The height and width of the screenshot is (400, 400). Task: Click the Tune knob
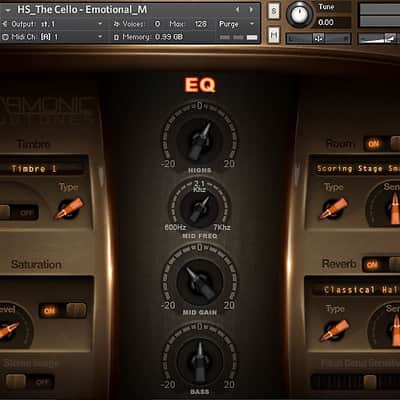point(299,14)
